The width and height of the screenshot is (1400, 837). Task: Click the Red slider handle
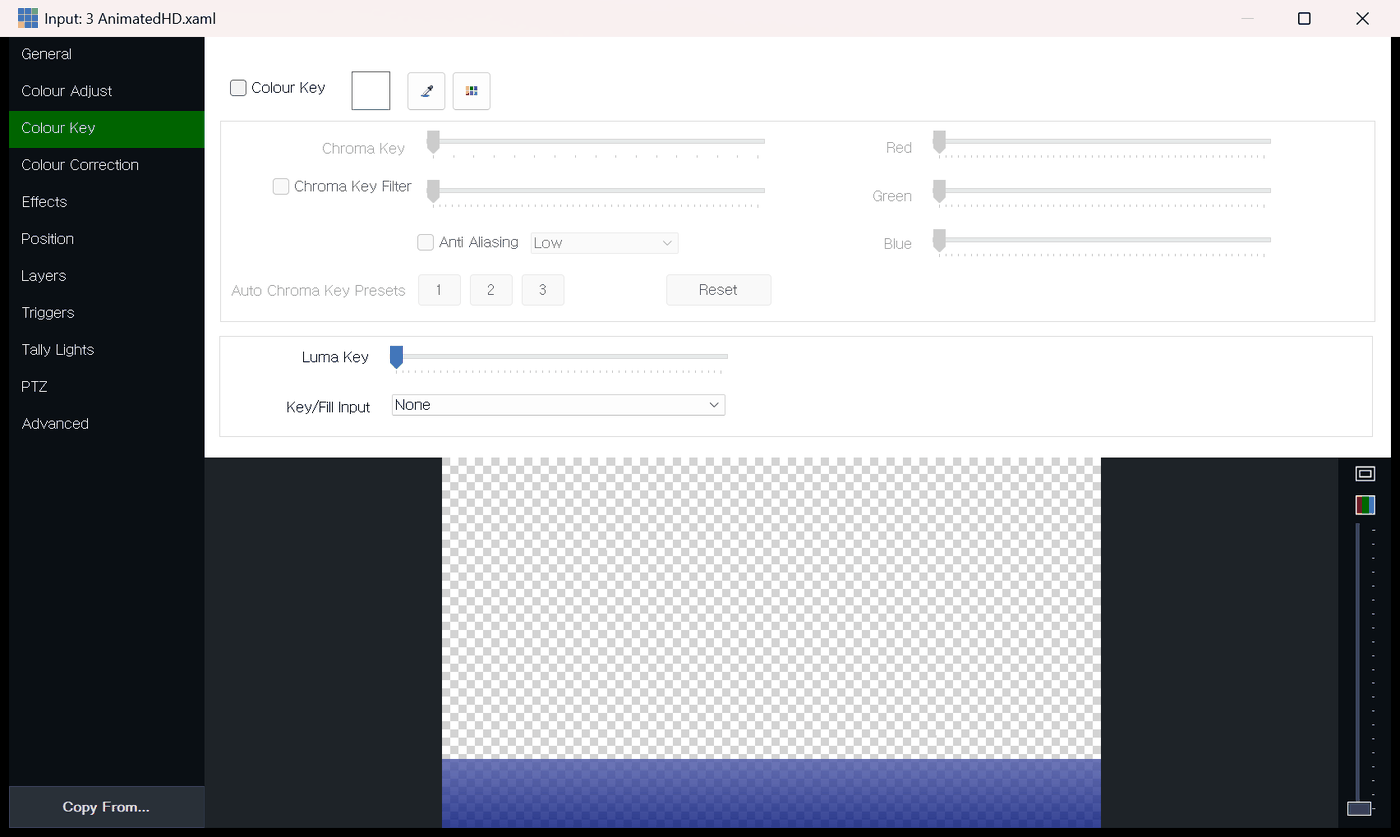[939, 142]
